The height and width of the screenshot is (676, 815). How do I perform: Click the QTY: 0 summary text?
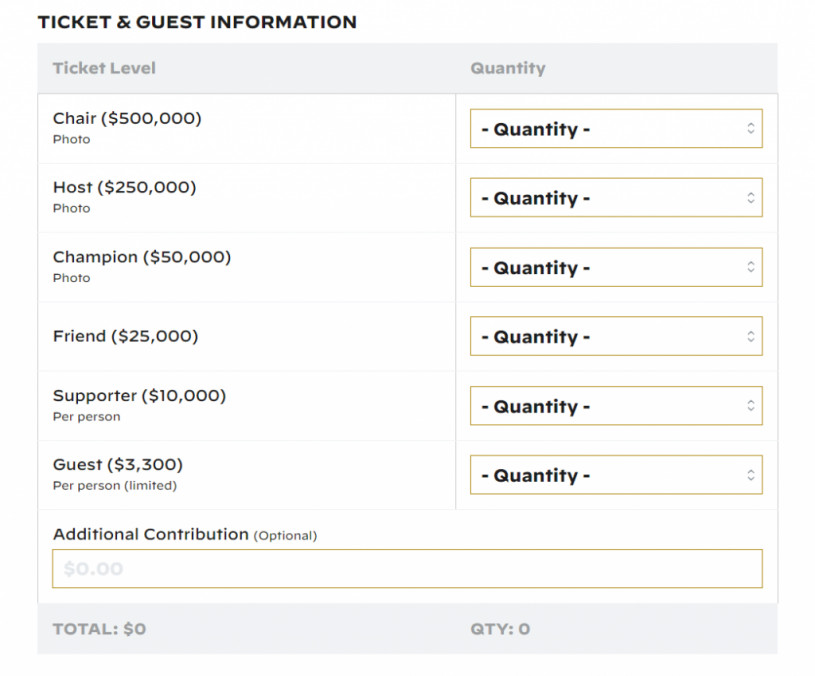click(x=500, y=629)
